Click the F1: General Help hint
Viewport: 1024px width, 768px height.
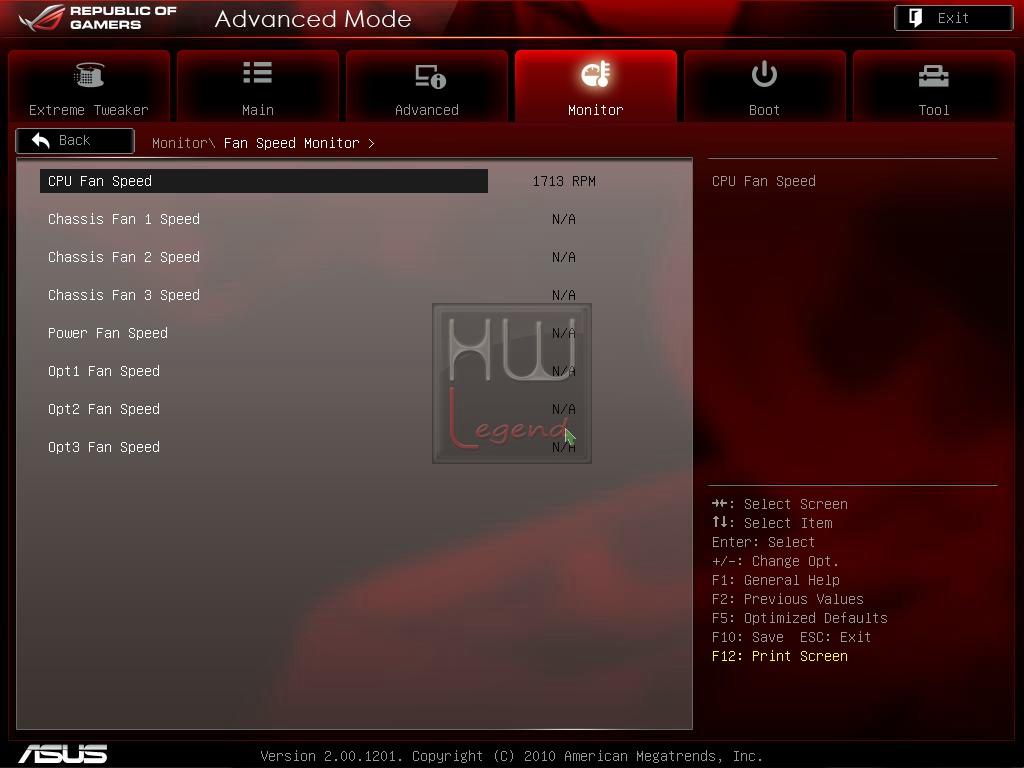click(776, 580)
